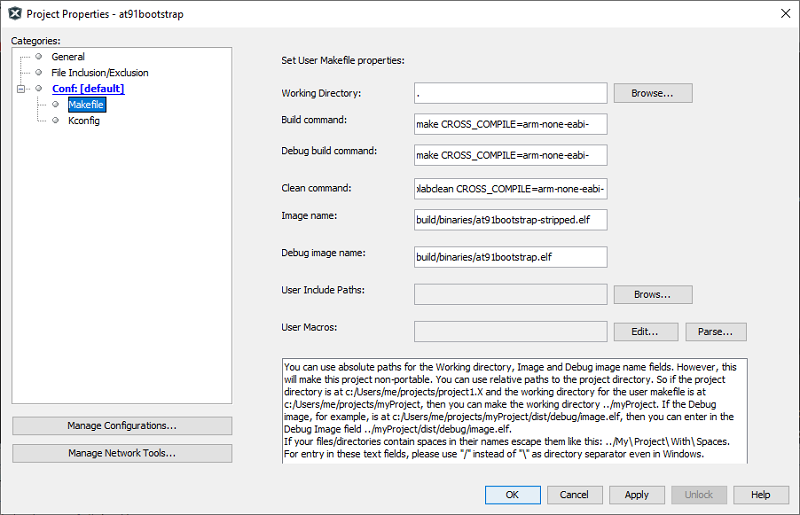Click the Clean command input field
Image resolution: width=800 pixels, height=515 pixels.
click(x=510, y=189)
